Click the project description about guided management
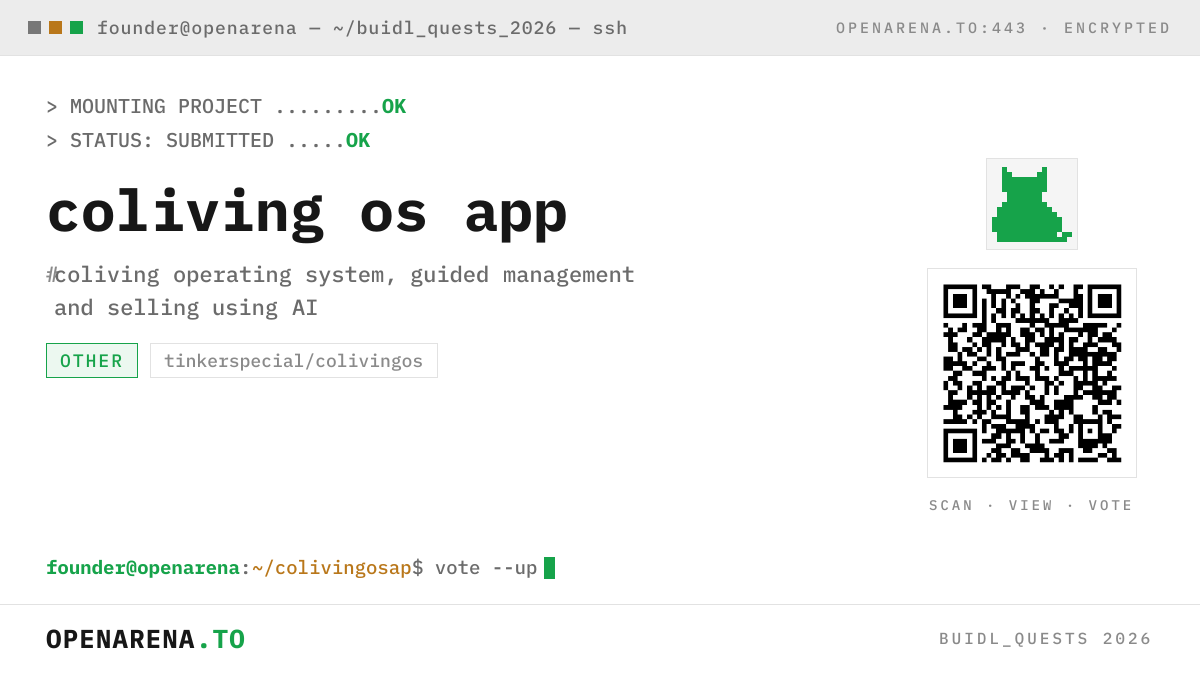 tap(341, 291)
